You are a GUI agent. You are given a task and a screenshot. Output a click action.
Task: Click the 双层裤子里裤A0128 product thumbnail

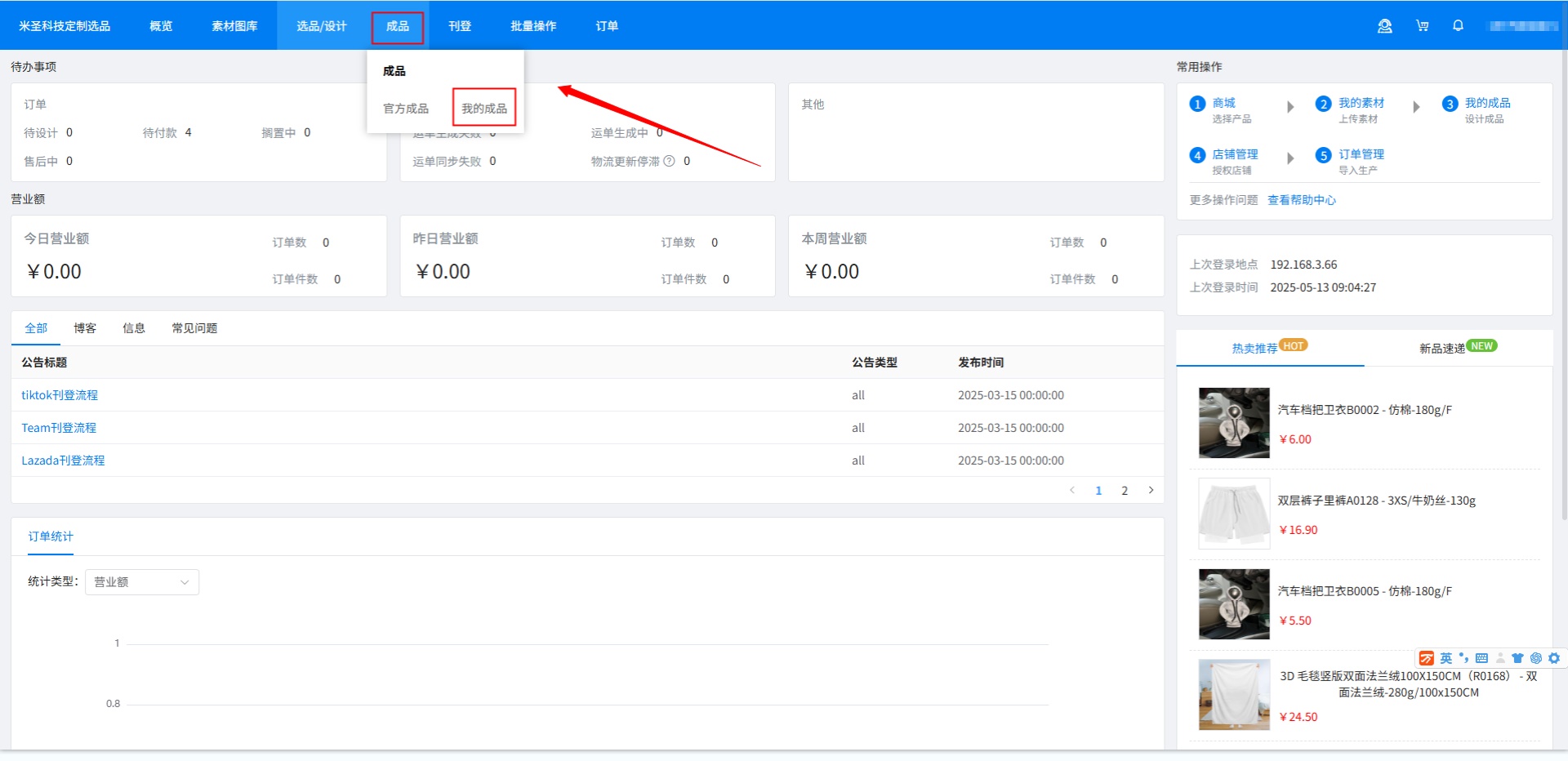coord(1234,514)
